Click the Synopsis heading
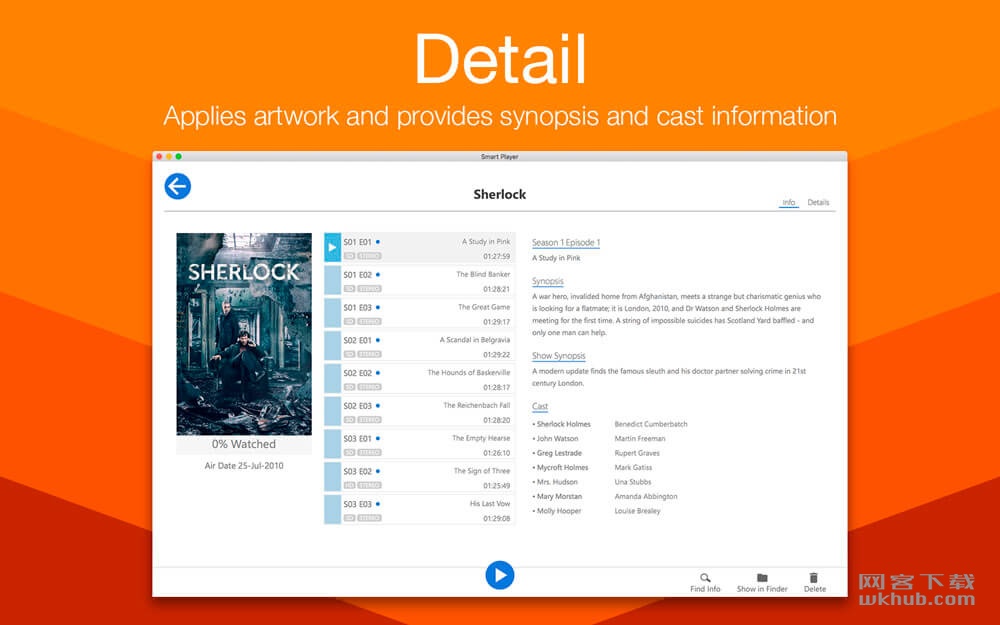This screenshot has width=1000, height=625. click(x=548, y=281)
